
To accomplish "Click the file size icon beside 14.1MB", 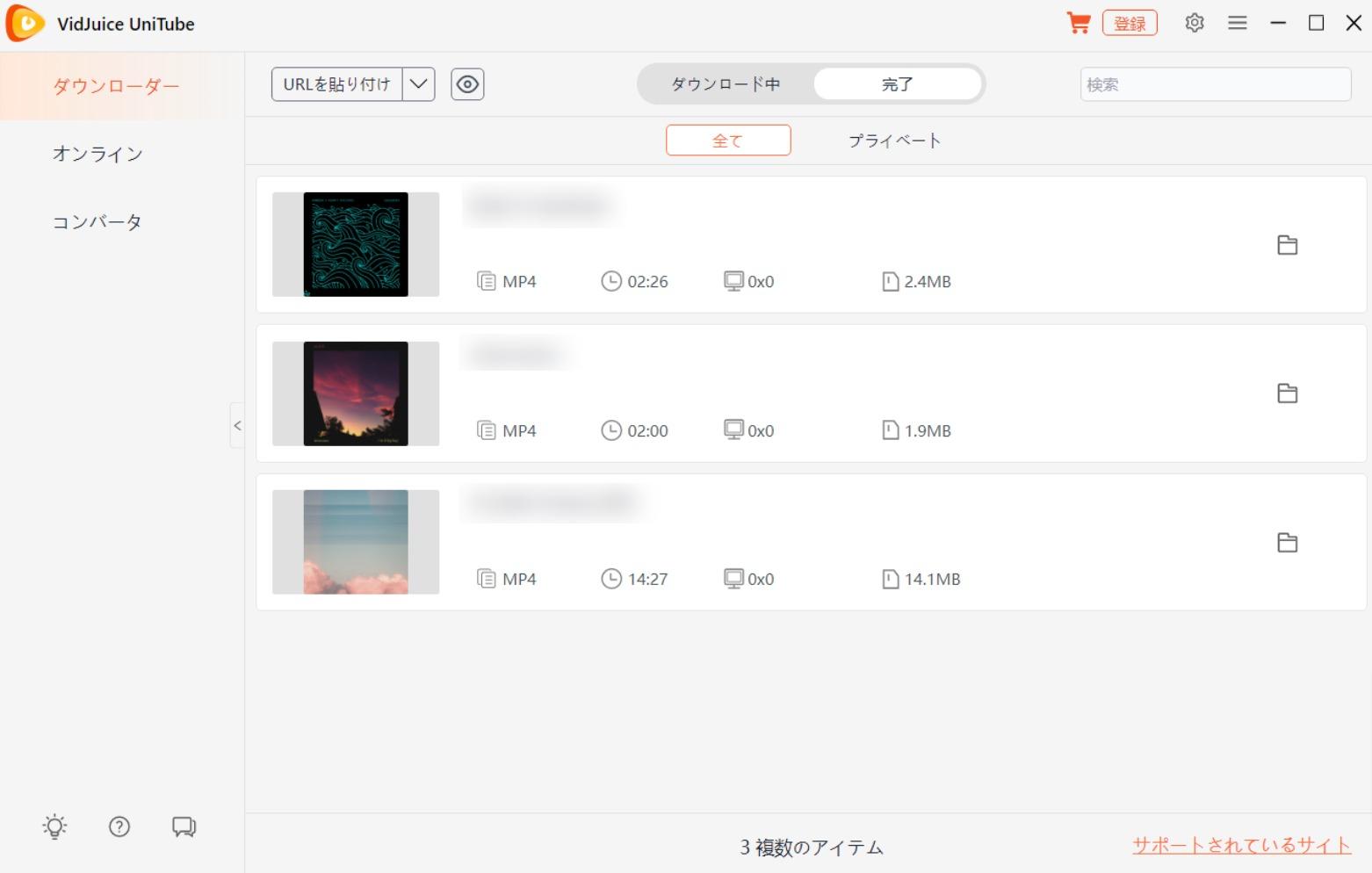I will [x=890, y=579].
